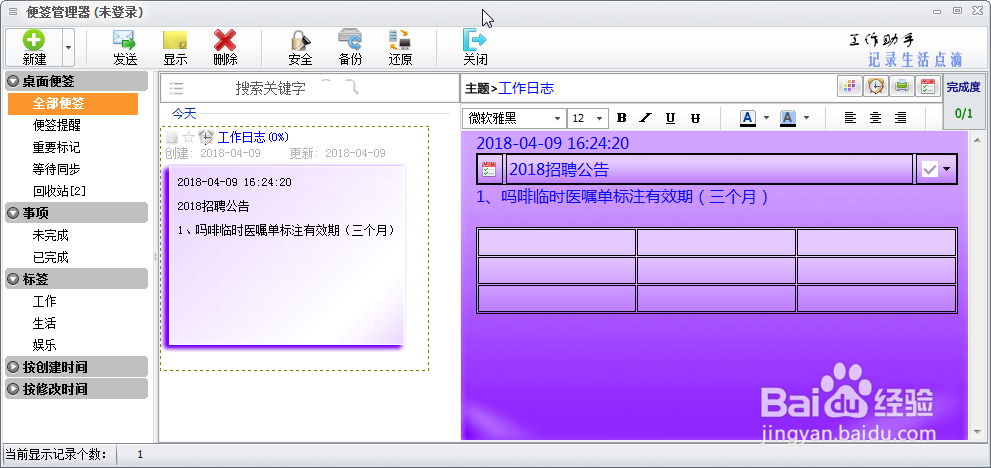Toggle strikethrough formatting
The height and width of the screenshot is (468, 991).
695,118
